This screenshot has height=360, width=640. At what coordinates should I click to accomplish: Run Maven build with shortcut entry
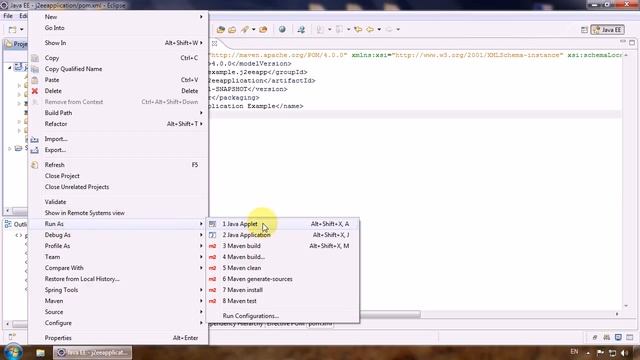pyautogui.click(x=283, y=246)
